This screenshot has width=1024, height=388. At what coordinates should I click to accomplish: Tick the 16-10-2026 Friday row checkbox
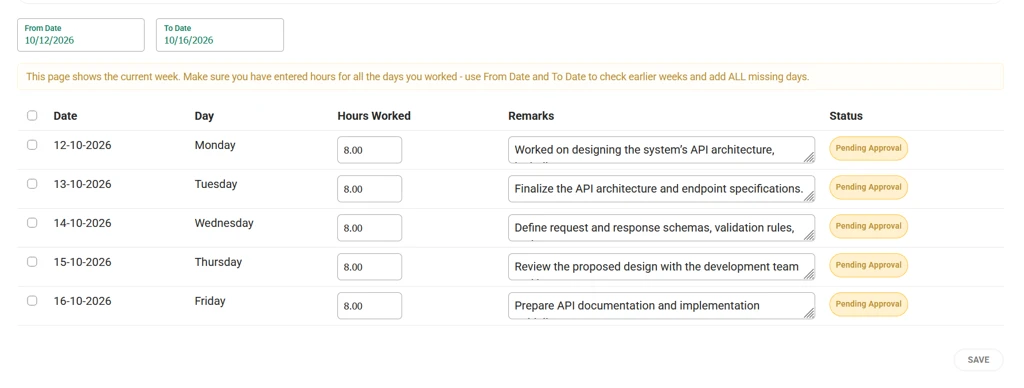(32, 301)
